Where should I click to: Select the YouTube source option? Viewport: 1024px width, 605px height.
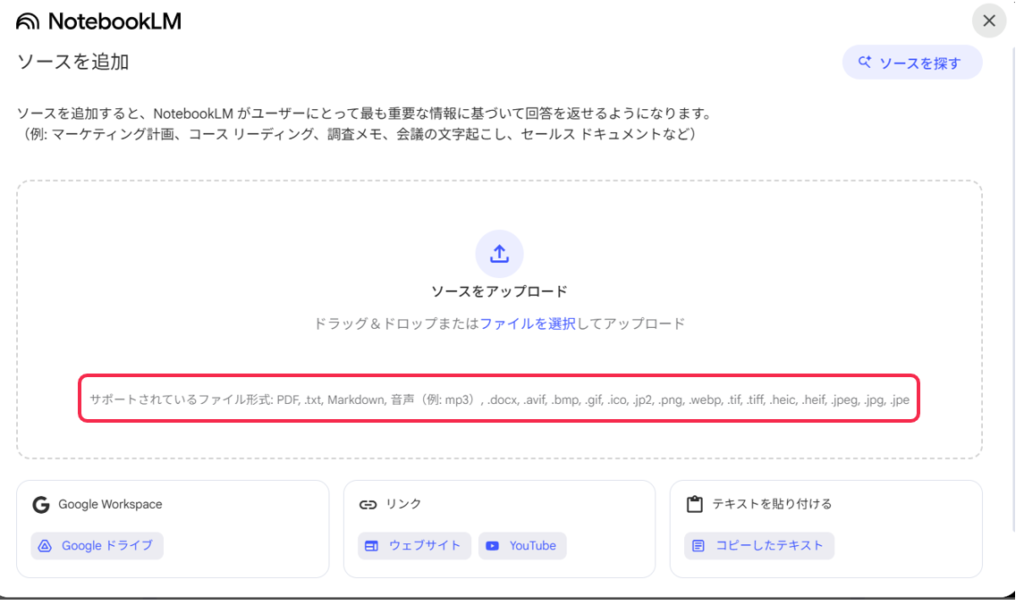[522, 546]
